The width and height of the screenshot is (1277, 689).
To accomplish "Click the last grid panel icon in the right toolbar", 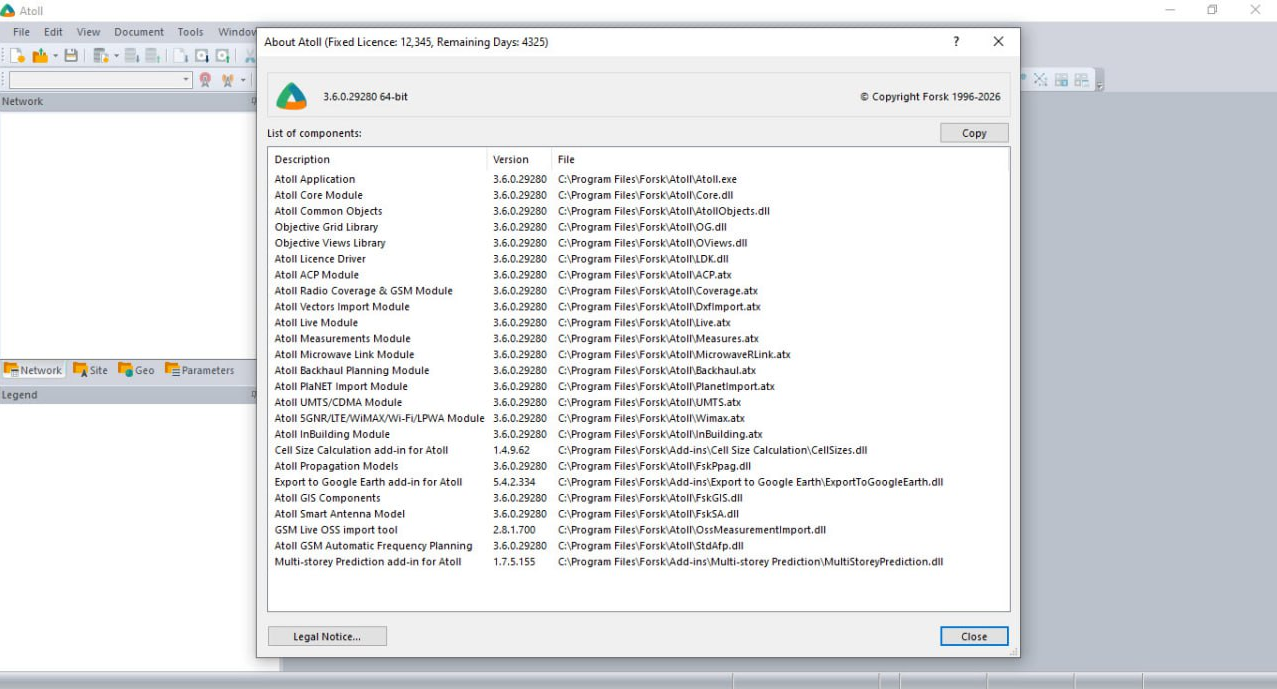I will pos(1081,79).
